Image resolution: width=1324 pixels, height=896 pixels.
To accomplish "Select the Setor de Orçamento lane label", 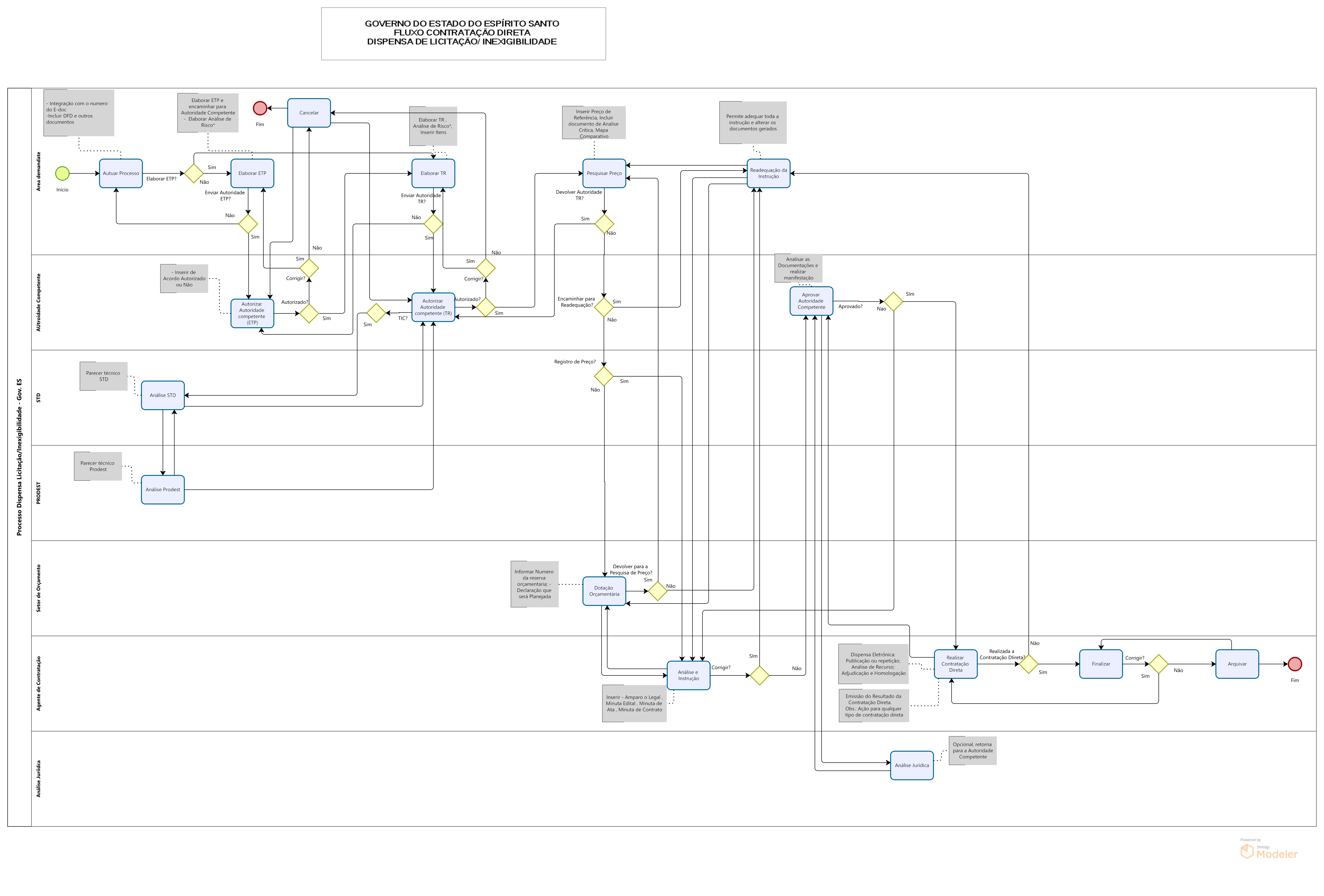I will click(x=39, y=589).
